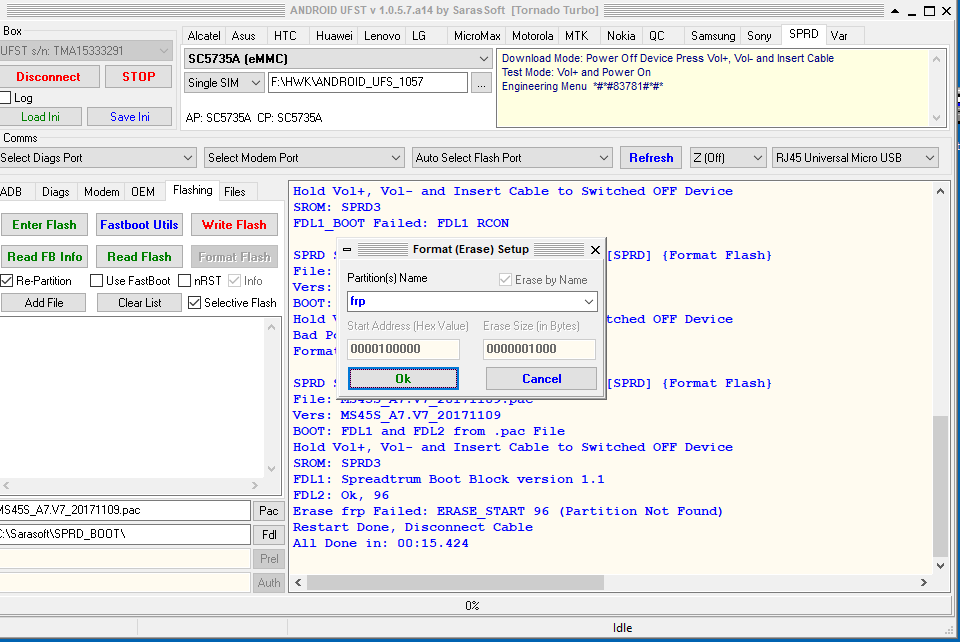960x642 pixels.
Task: Switch to the Modem tab
Action: click(x=102, y=192)
